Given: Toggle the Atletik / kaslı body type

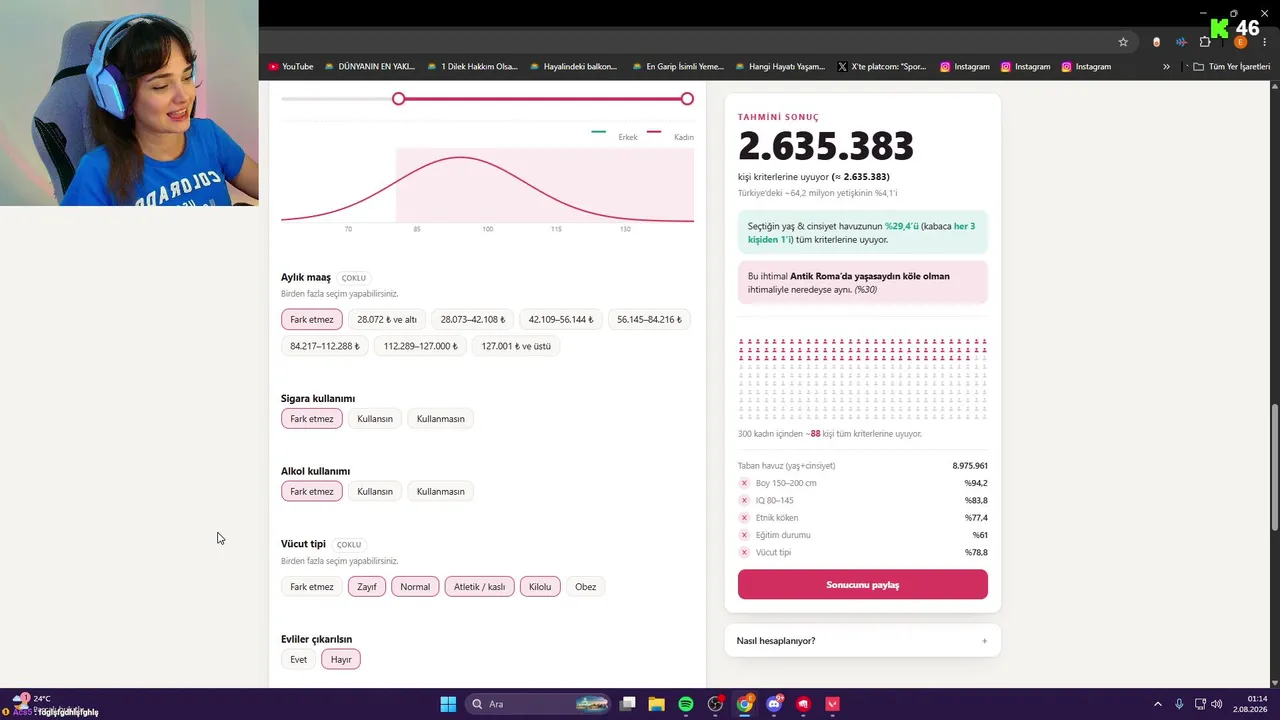Looking at the screenshot, I should pos(480,587).
